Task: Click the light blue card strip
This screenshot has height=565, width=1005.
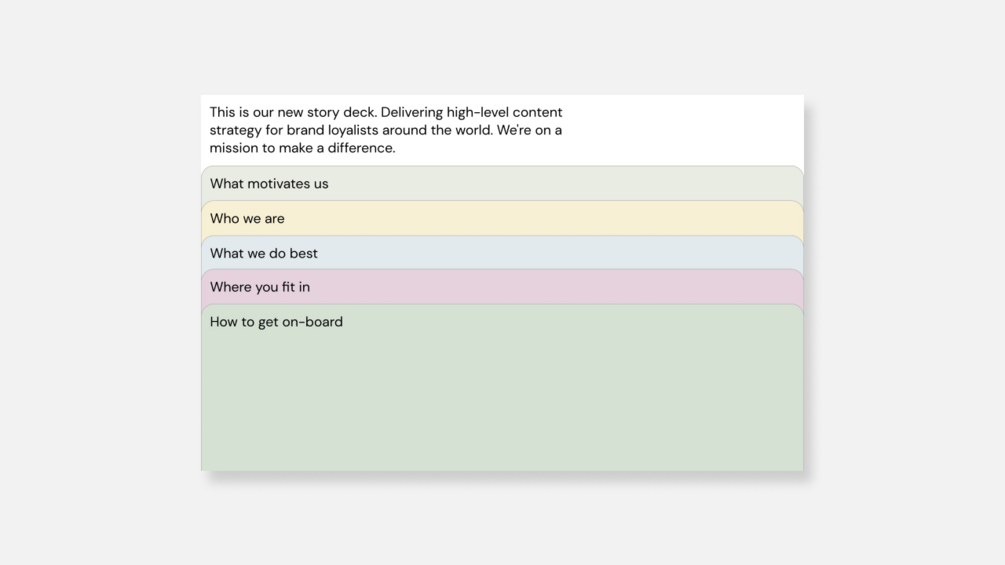Action: coord(500,254)
